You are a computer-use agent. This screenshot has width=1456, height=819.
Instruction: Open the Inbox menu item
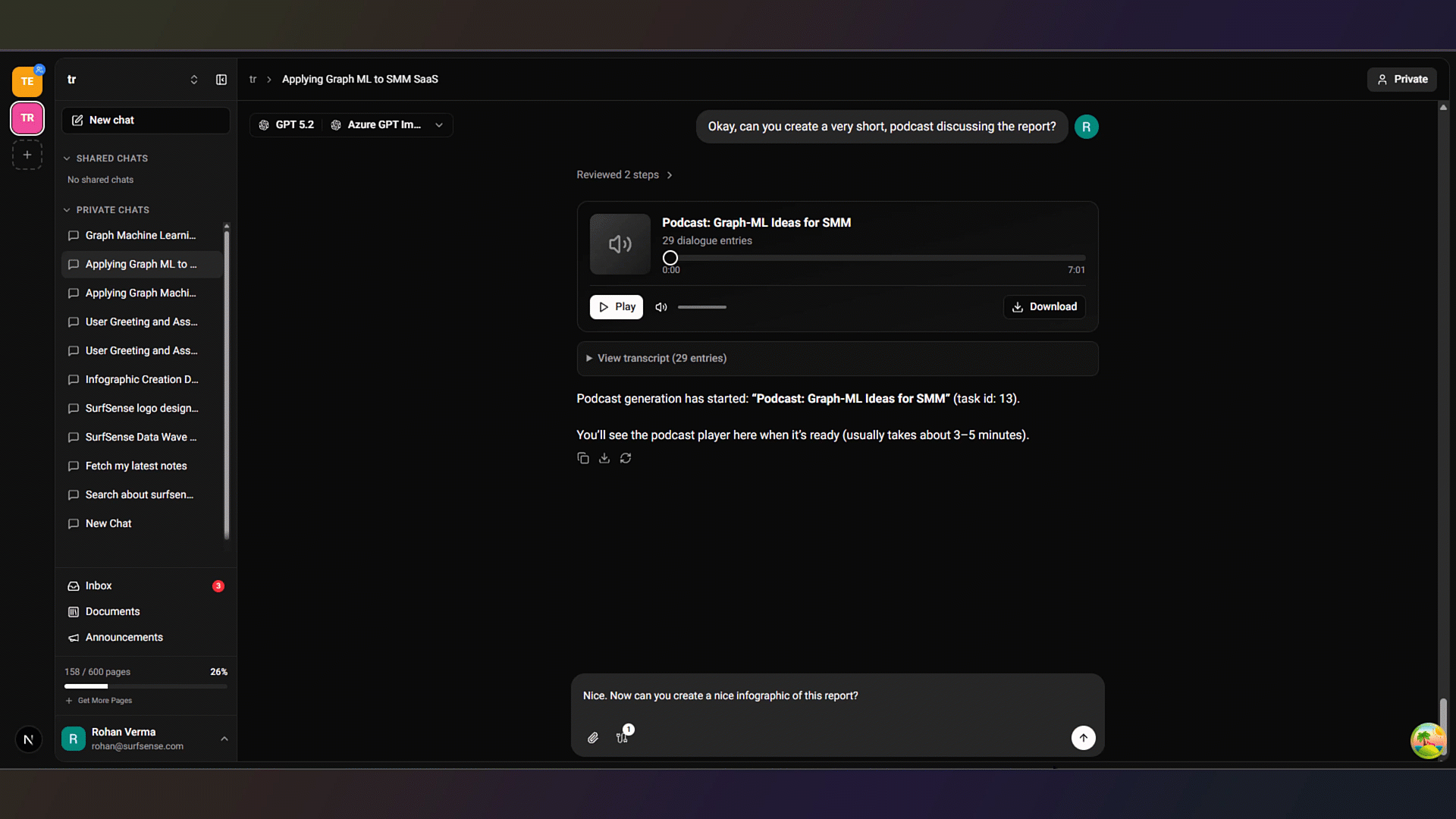pyautogui.click(x=99, y=586)
